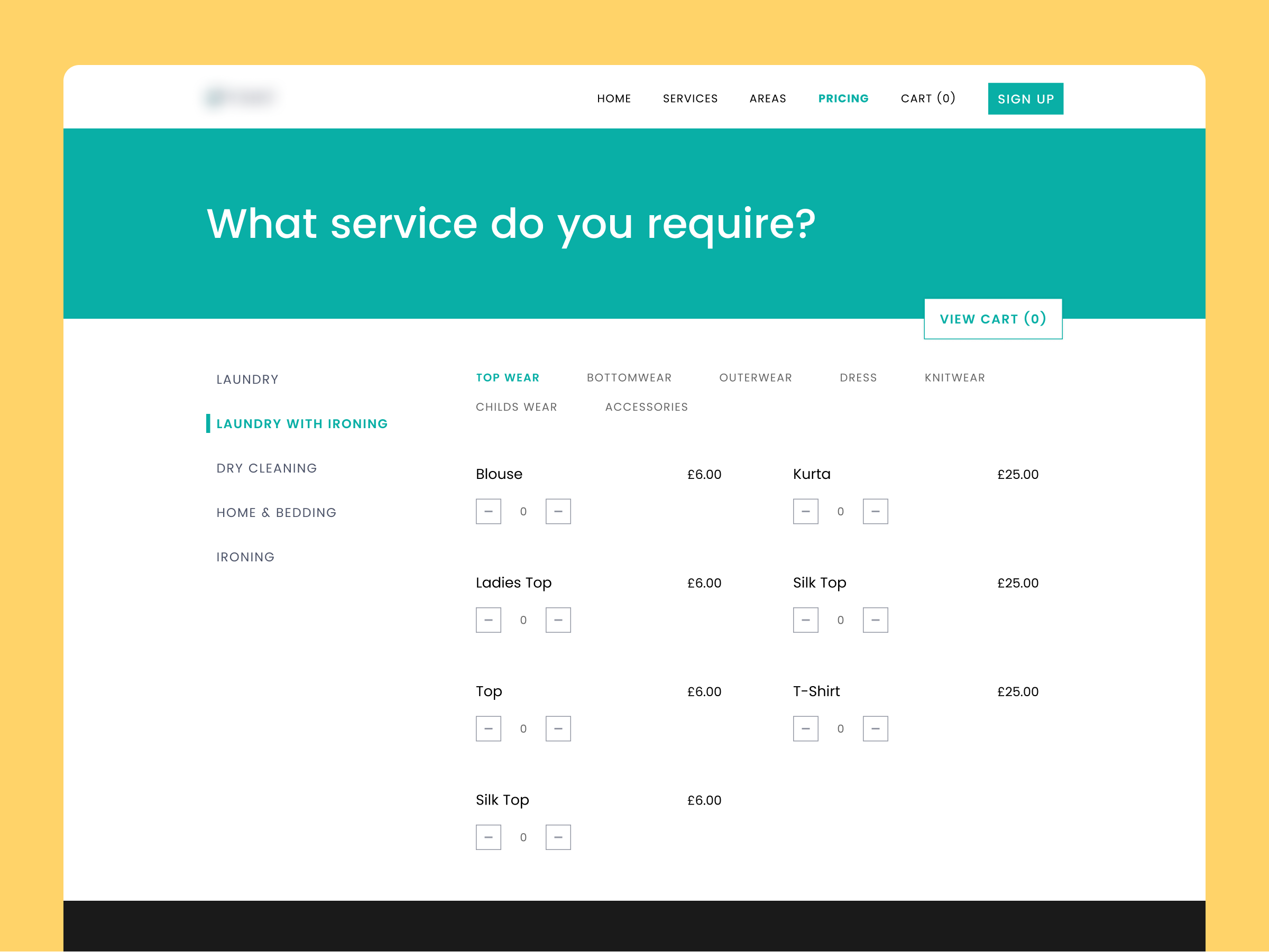Open the Accessories category tab
1269x952 pixels.
(x=646, y=406)
